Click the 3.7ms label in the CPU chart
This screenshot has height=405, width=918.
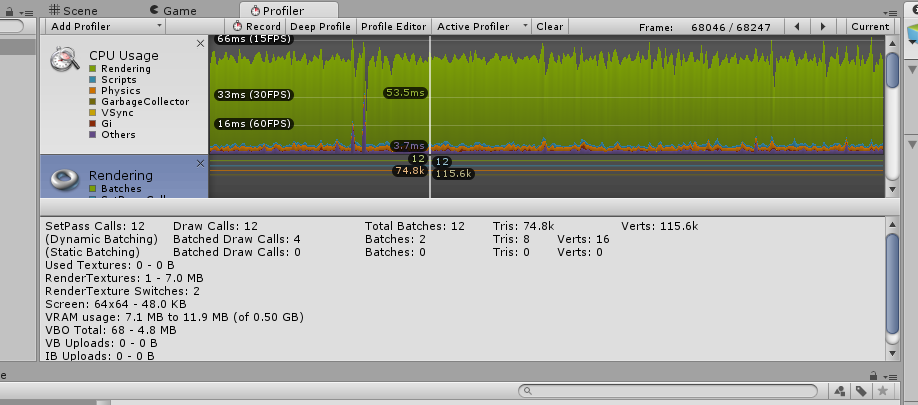pos(409,146)
